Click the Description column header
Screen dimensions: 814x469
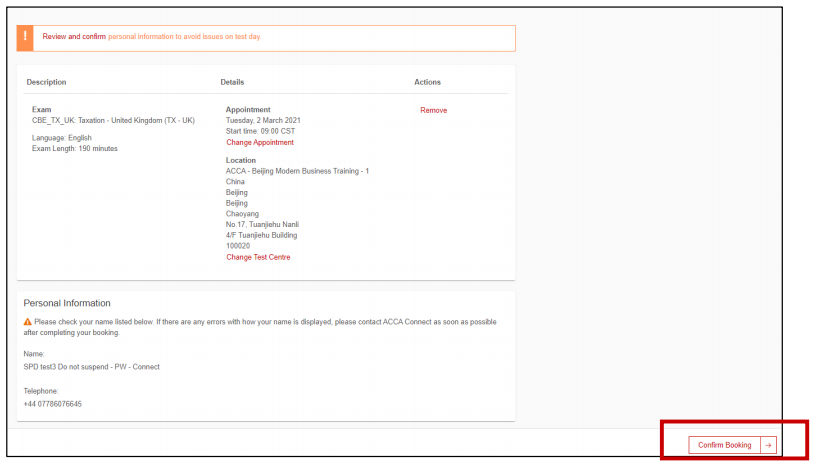point(46,82)
